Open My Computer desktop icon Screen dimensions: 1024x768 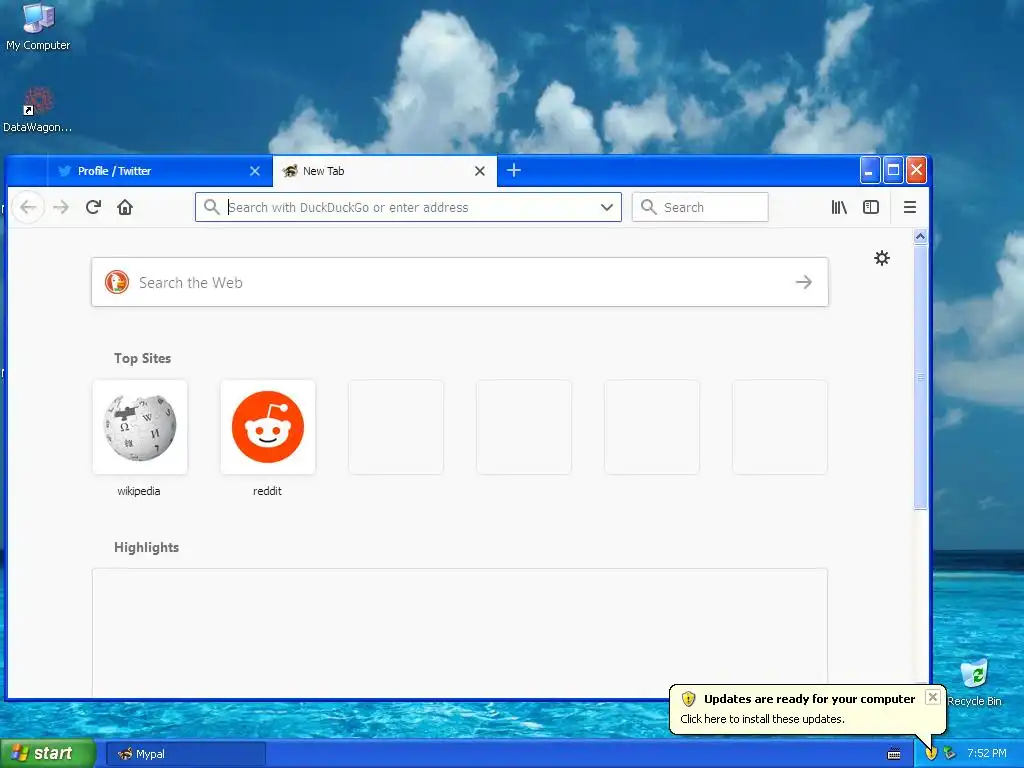pos(38,27)
